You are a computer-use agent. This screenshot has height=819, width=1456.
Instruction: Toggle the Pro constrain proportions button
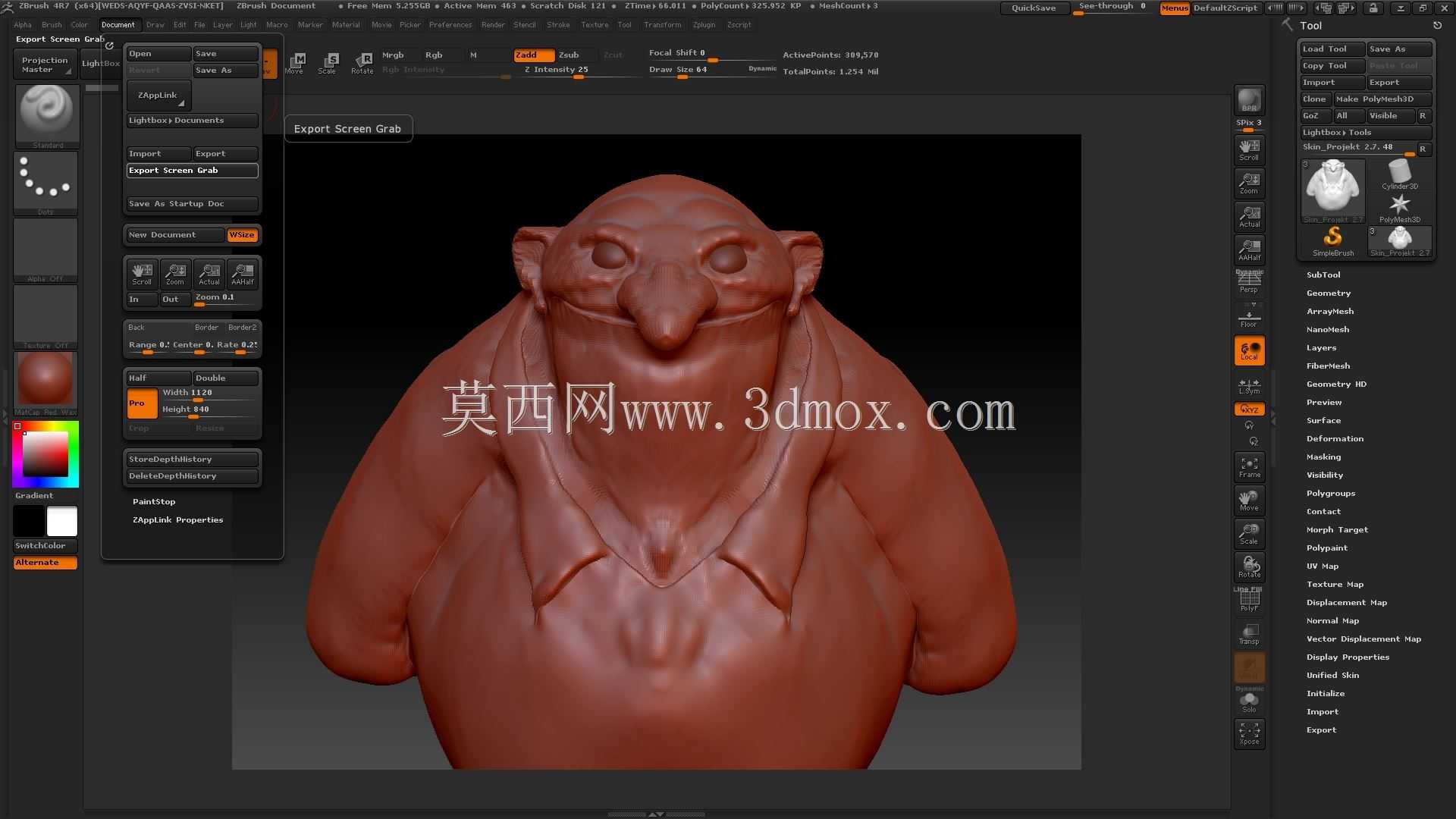142,403
